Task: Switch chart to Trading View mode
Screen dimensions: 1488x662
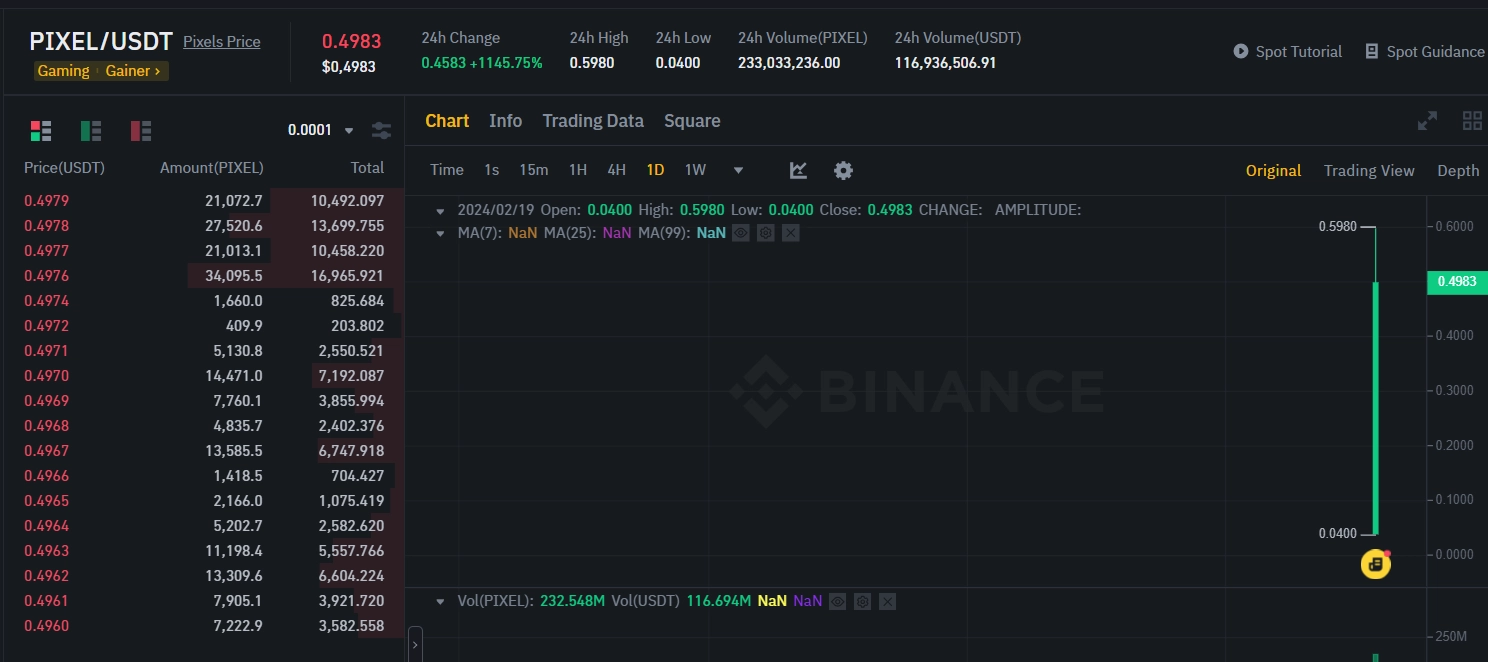Action: (1369, 170)
